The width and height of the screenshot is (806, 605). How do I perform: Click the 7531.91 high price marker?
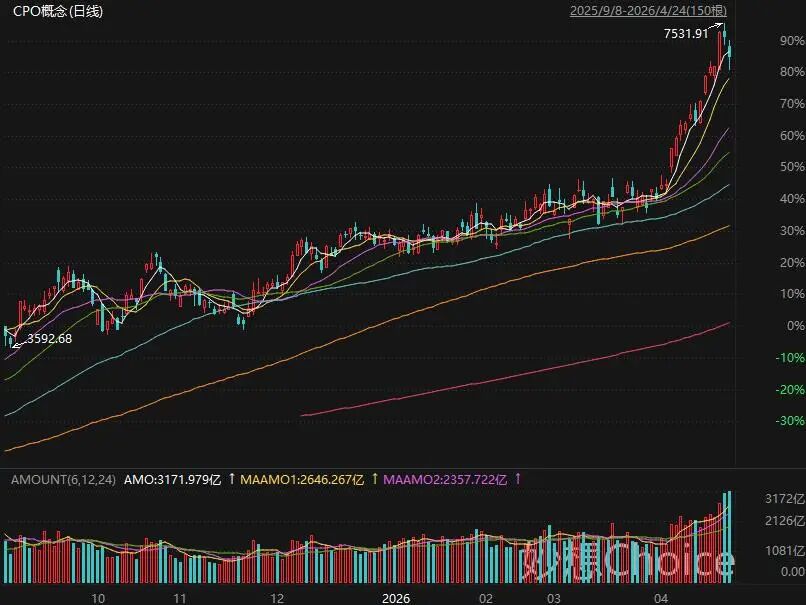point(686,33)
